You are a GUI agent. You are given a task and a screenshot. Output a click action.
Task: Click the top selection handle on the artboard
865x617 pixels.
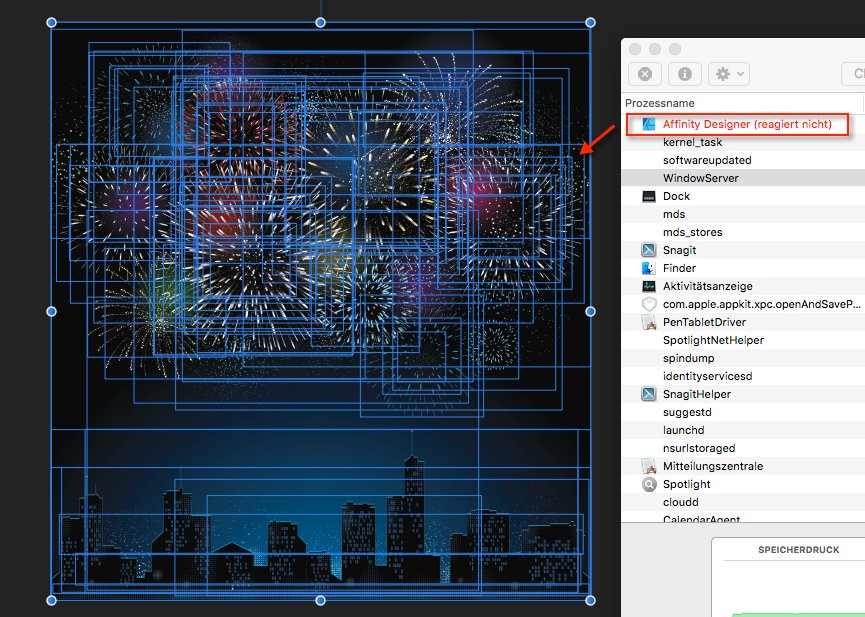tap(319, 21)
